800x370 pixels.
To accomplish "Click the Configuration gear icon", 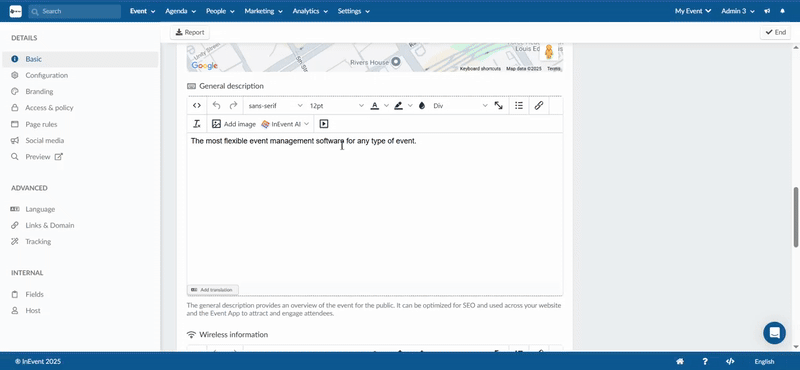I will 15,75.
